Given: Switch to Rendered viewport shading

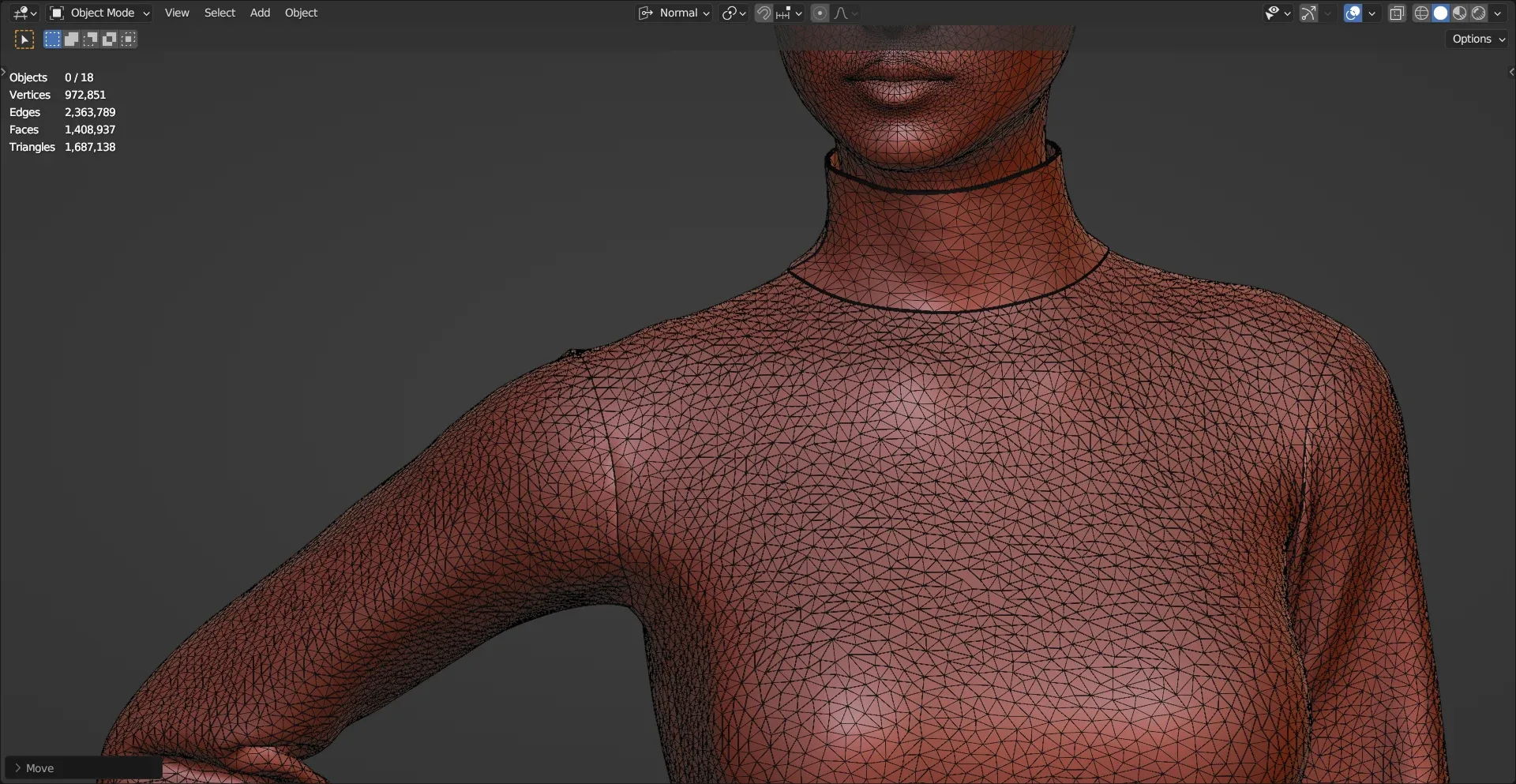Looking at the screenshot, I should pos(1478,13).
